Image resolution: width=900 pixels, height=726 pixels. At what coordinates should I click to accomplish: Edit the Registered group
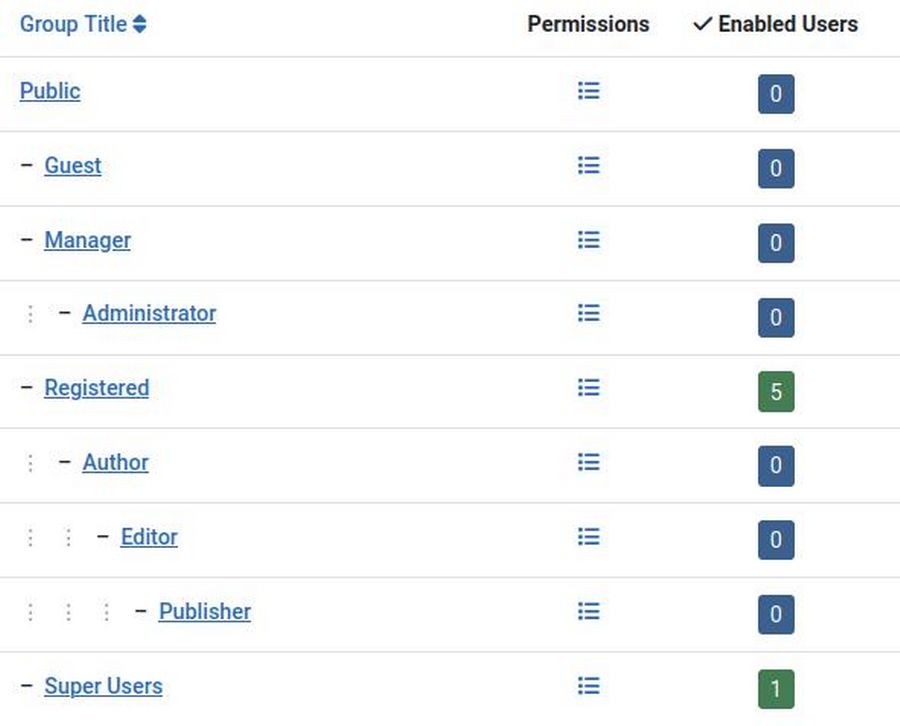96,388
